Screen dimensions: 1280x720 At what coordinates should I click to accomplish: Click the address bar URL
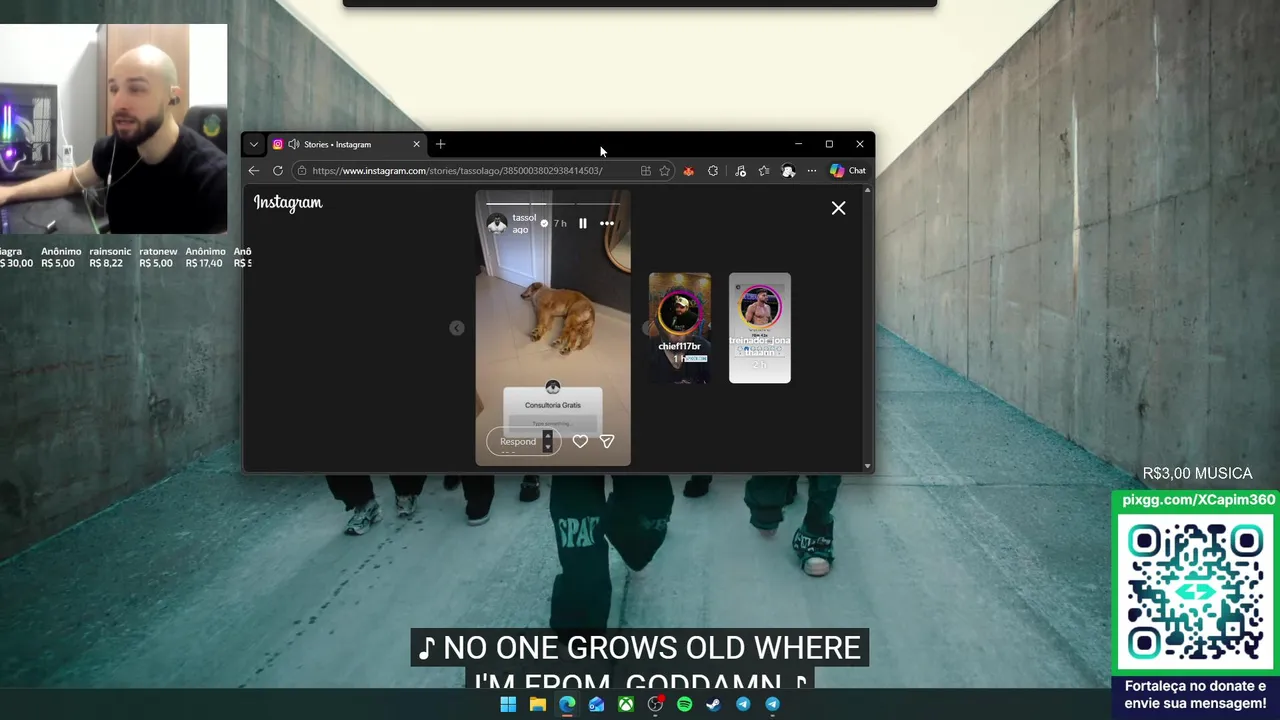click(457, 171)
